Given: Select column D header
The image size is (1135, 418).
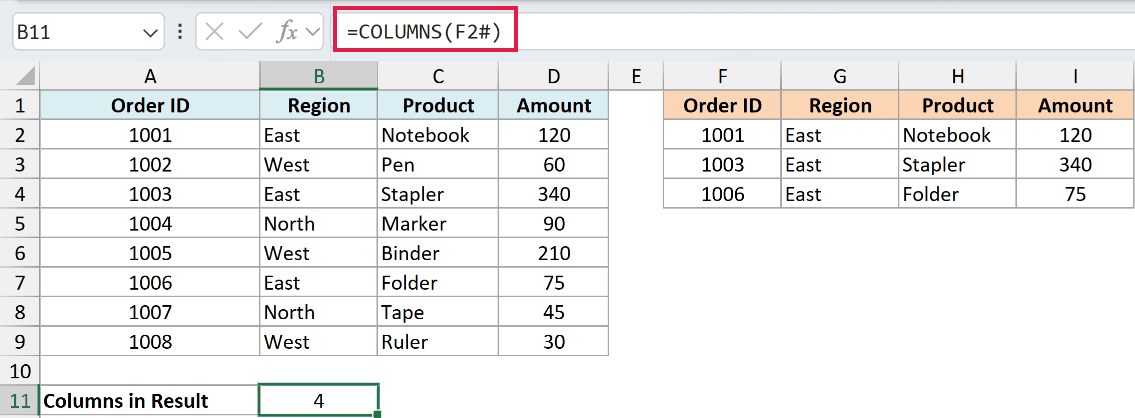Looking at the screenshot, I should [x=554, y=76].
